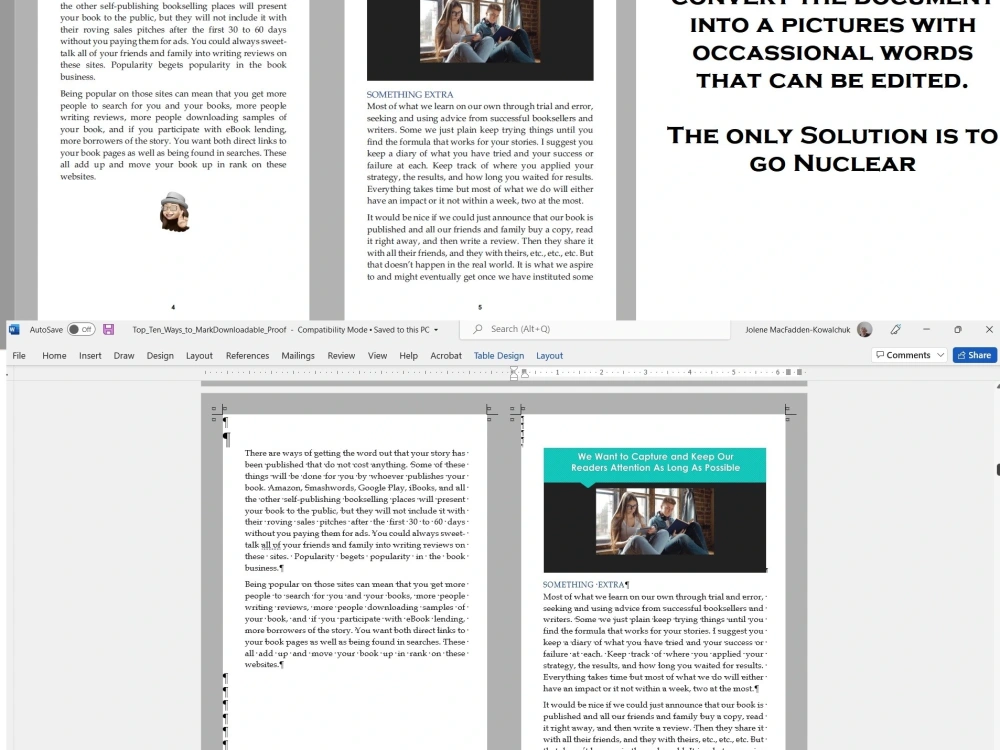This screenshot has width=1000, height=750.
Task: Click the SOMETHING EXTRA heading in the upper preview
Action: tap(409, 94)
